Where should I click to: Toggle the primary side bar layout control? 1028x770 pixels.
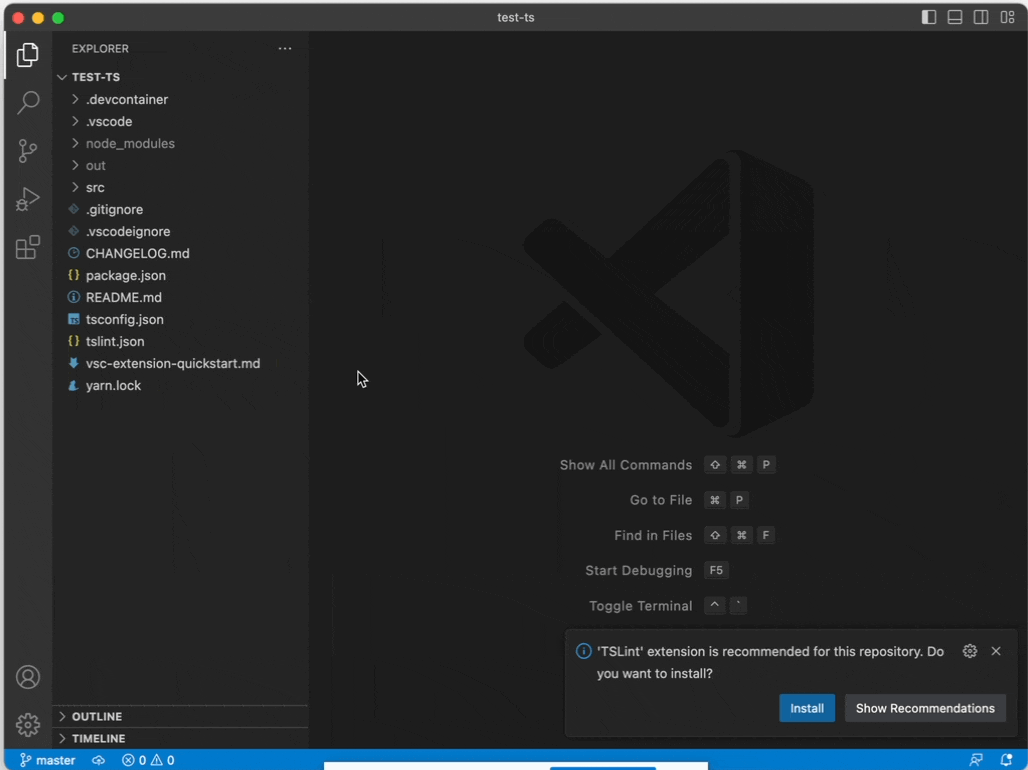tap(928, 17)
